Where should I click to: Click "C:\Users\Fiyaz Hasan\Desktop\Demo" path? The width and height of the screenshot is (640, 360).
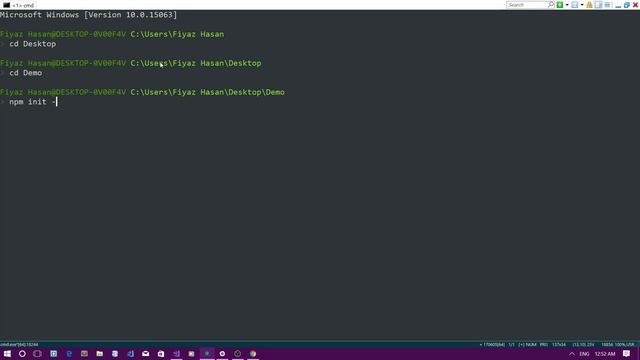[207, 92]
